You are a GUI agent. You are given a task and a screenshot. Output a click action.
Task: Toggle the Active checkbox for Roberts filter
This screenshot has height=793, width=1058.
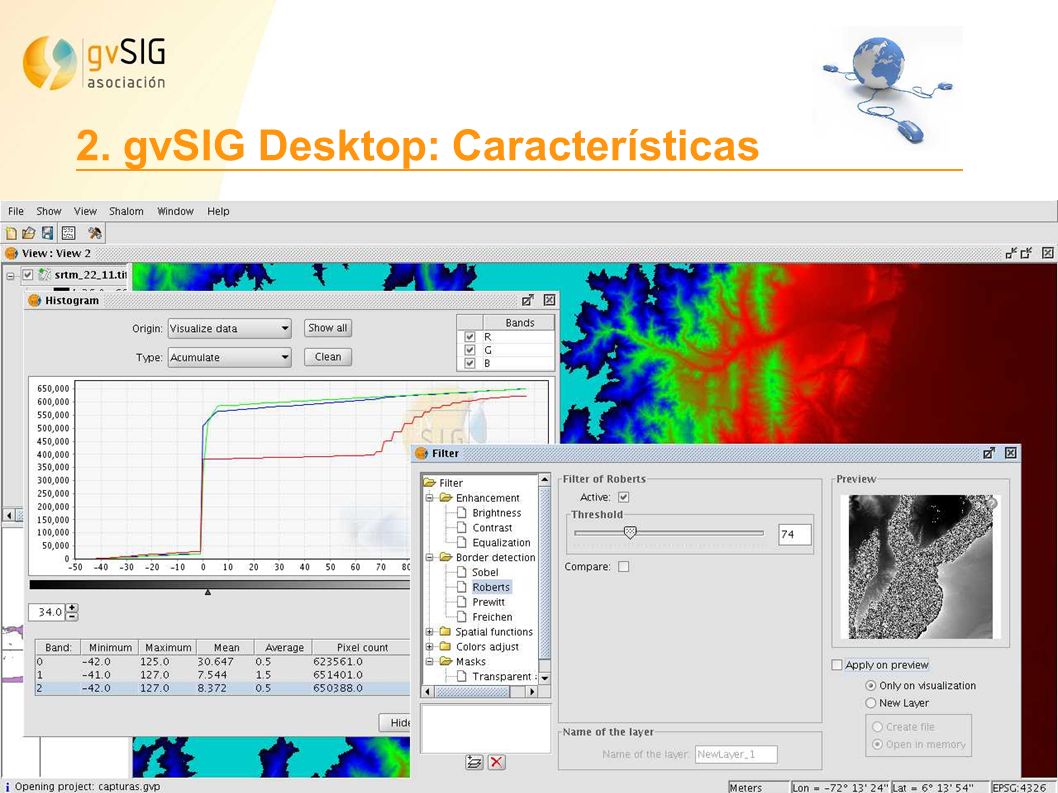[x=623, y=497]
